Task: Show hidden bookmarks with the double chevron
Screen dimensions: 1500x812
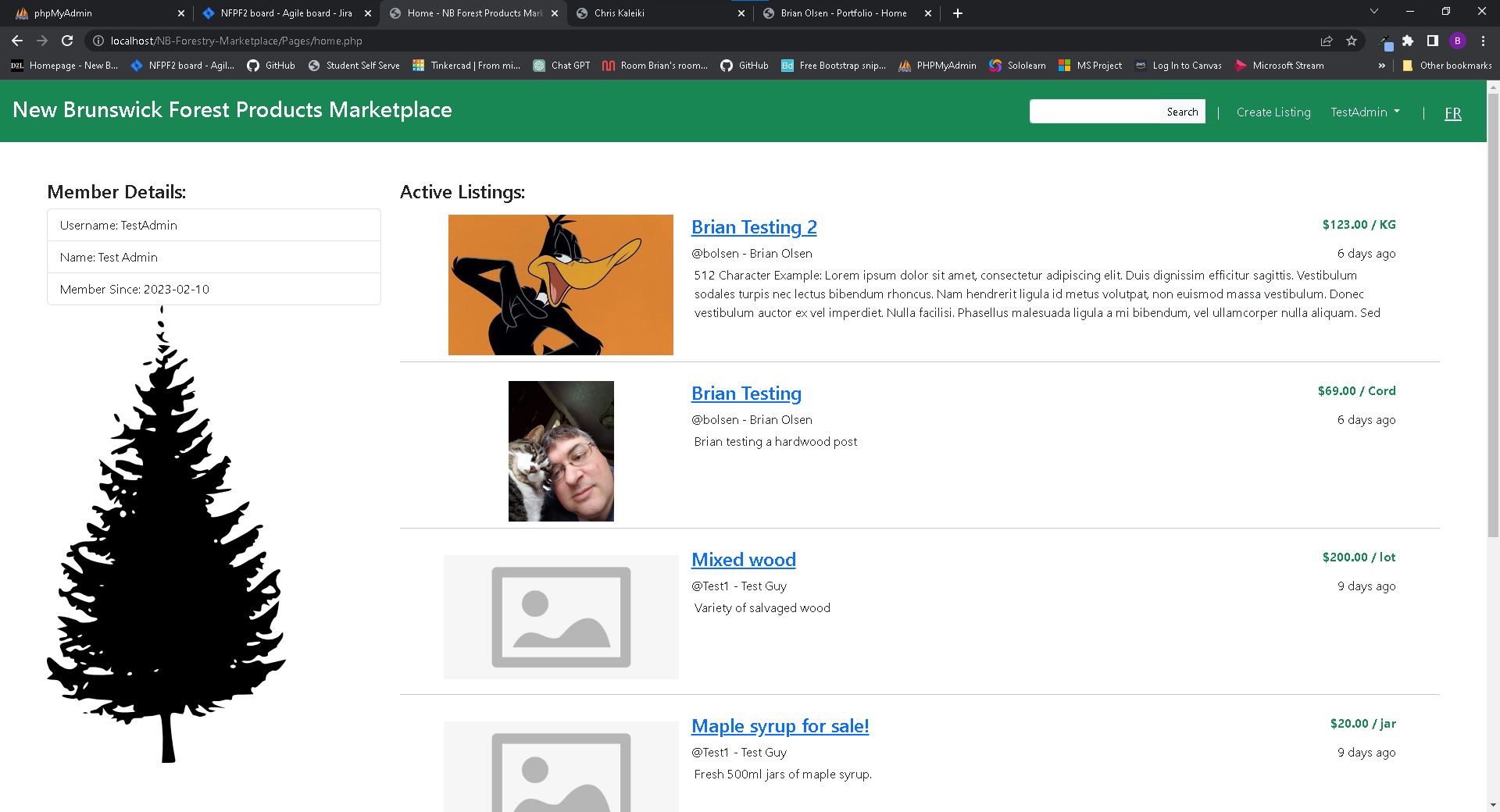Action: pyautogui.click(x=1381, y=66)
